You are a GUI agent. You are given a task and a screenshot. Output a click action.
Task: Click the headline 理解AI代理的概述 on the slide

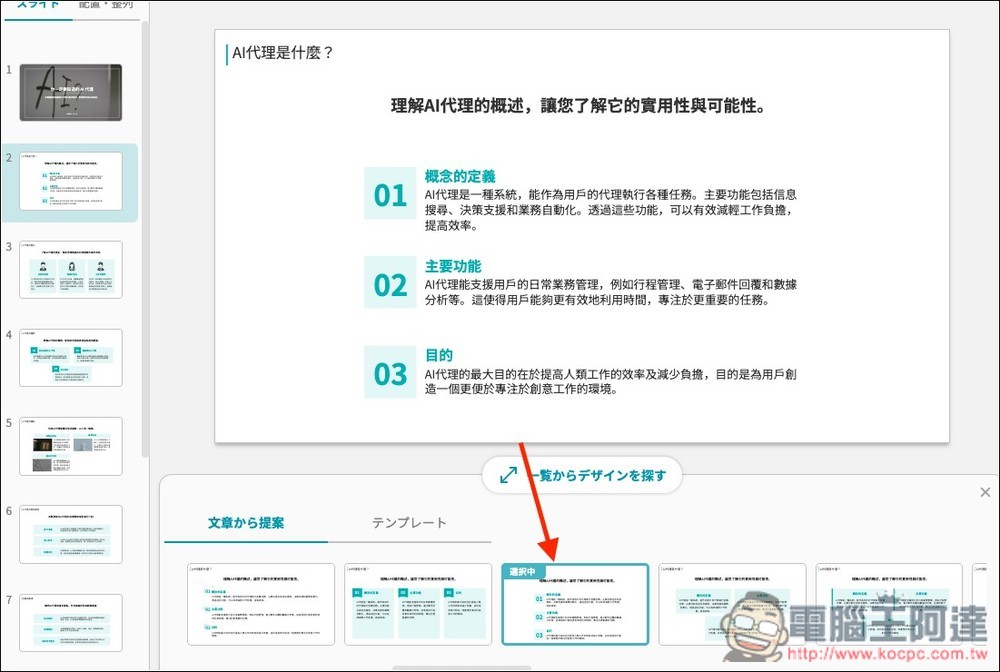578,105
